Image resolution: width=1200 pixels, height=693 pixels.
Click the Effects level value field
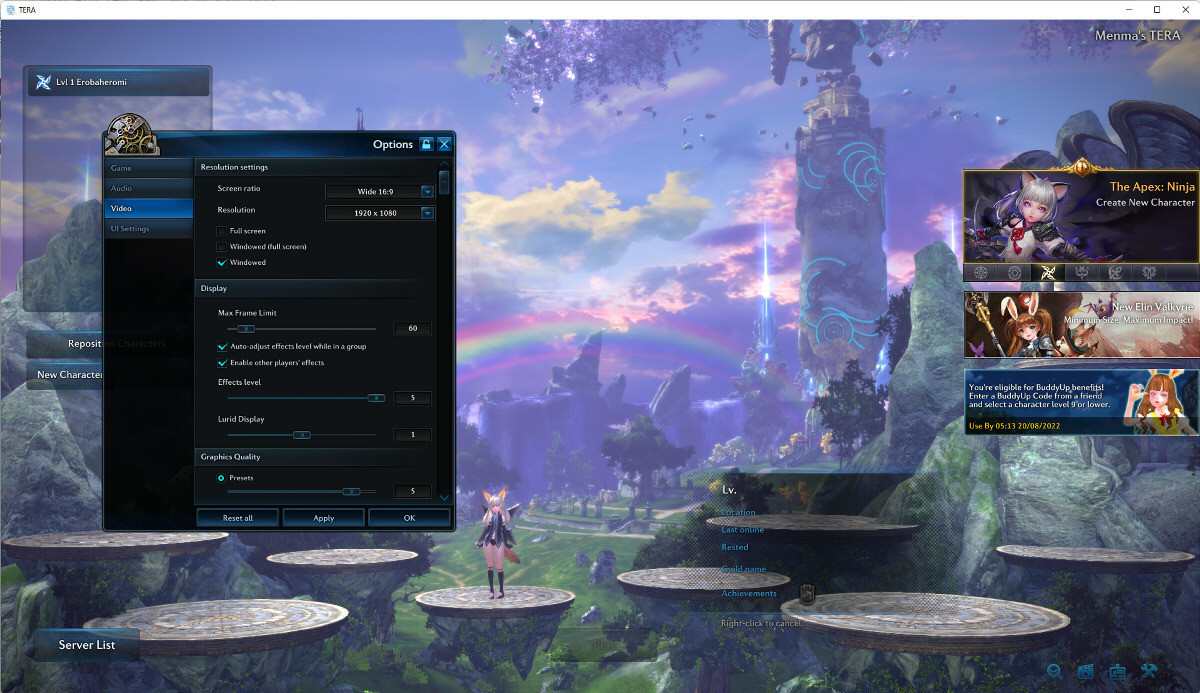[413, 398]
